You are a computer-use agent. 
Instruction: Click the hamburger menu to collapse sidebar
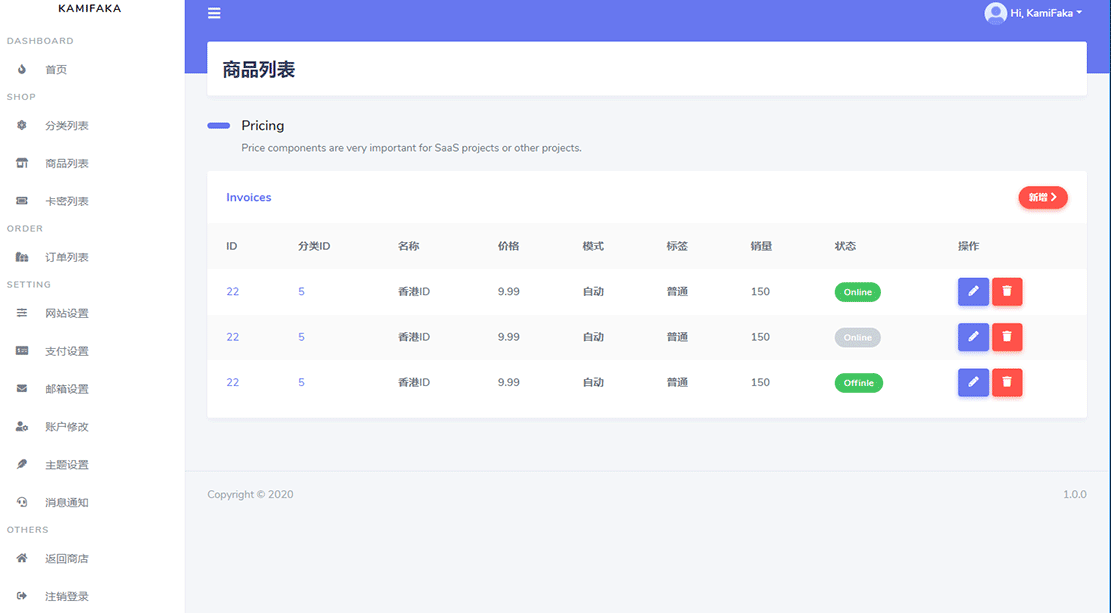pyautogui.click(x=213, y=13)
